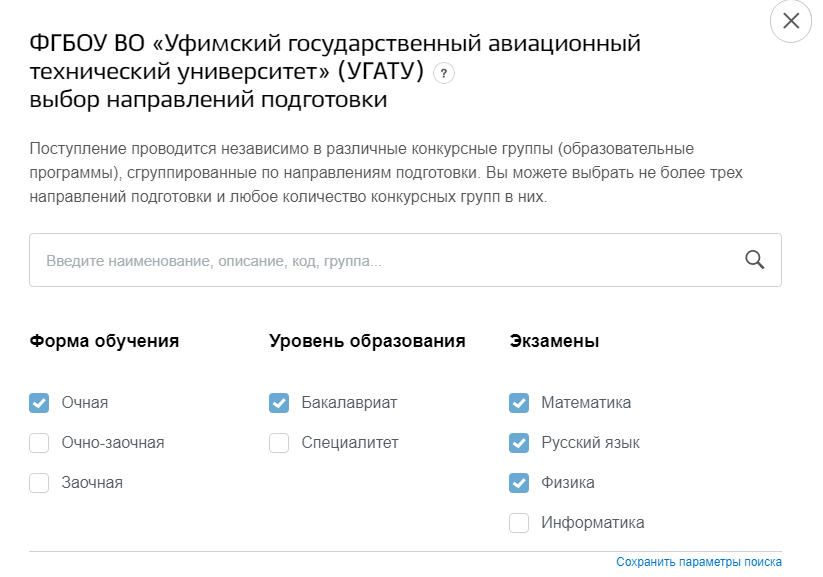Click the Очно-заочная label text
823x577 pixels.
[x=113, y=443]
